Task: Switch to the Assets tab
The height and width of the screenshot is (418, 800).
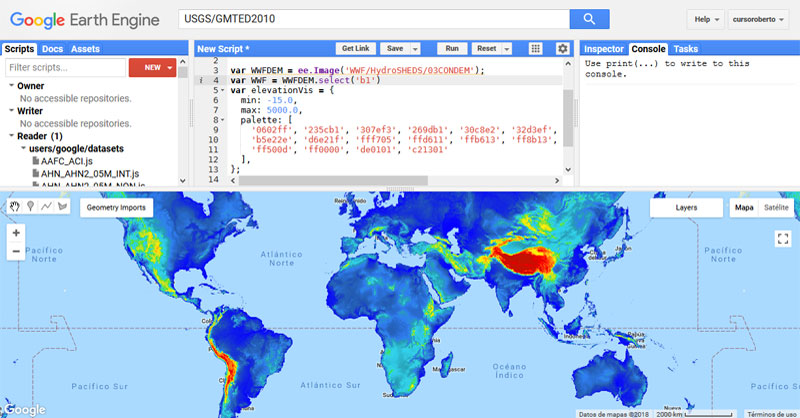Action: tap(85, 49)
